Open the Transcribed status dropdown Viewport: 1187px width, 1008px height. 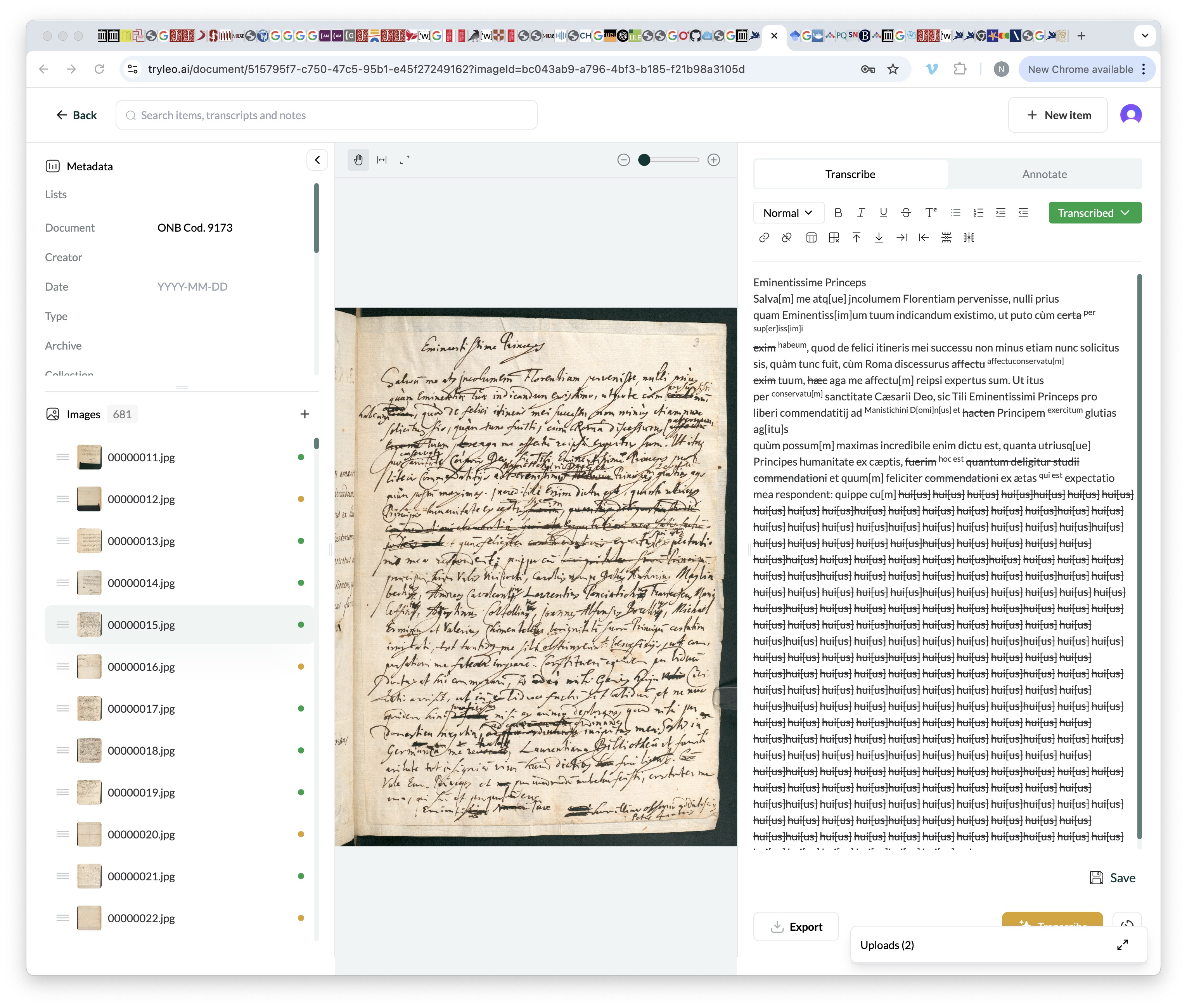pyautogui.click(x=1094, y=213)
